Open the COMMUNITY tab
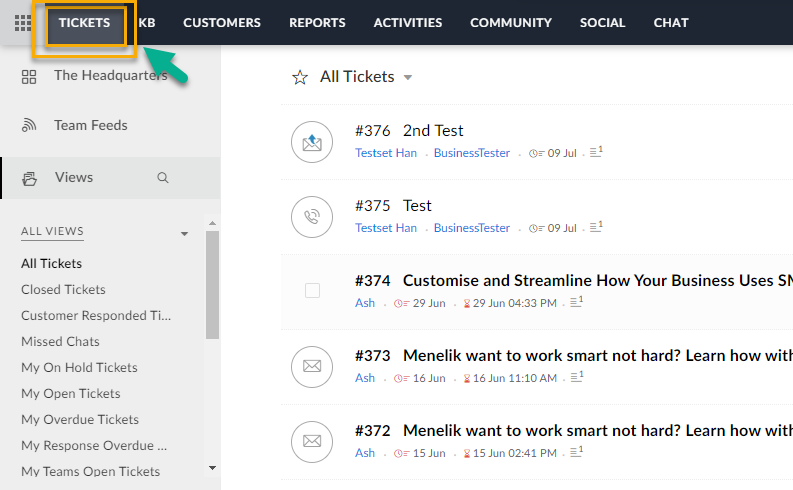The height and width of the screenshot is (490, 793). point(511,23)
